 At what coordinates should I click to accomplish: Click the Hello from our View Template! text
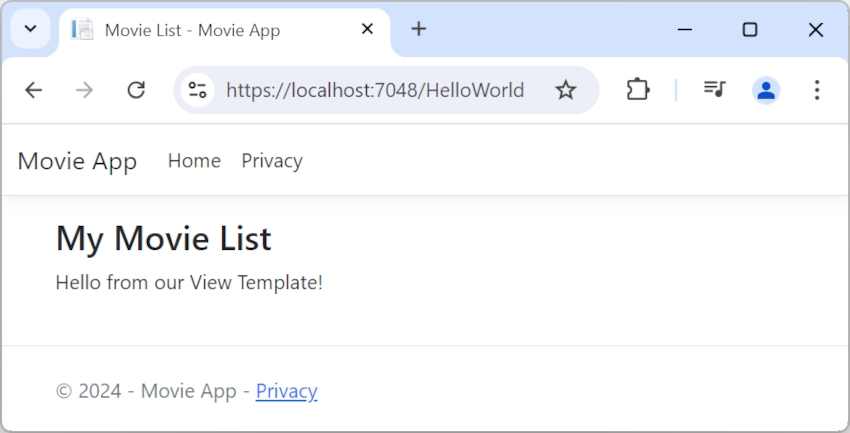tap(189, 282)
